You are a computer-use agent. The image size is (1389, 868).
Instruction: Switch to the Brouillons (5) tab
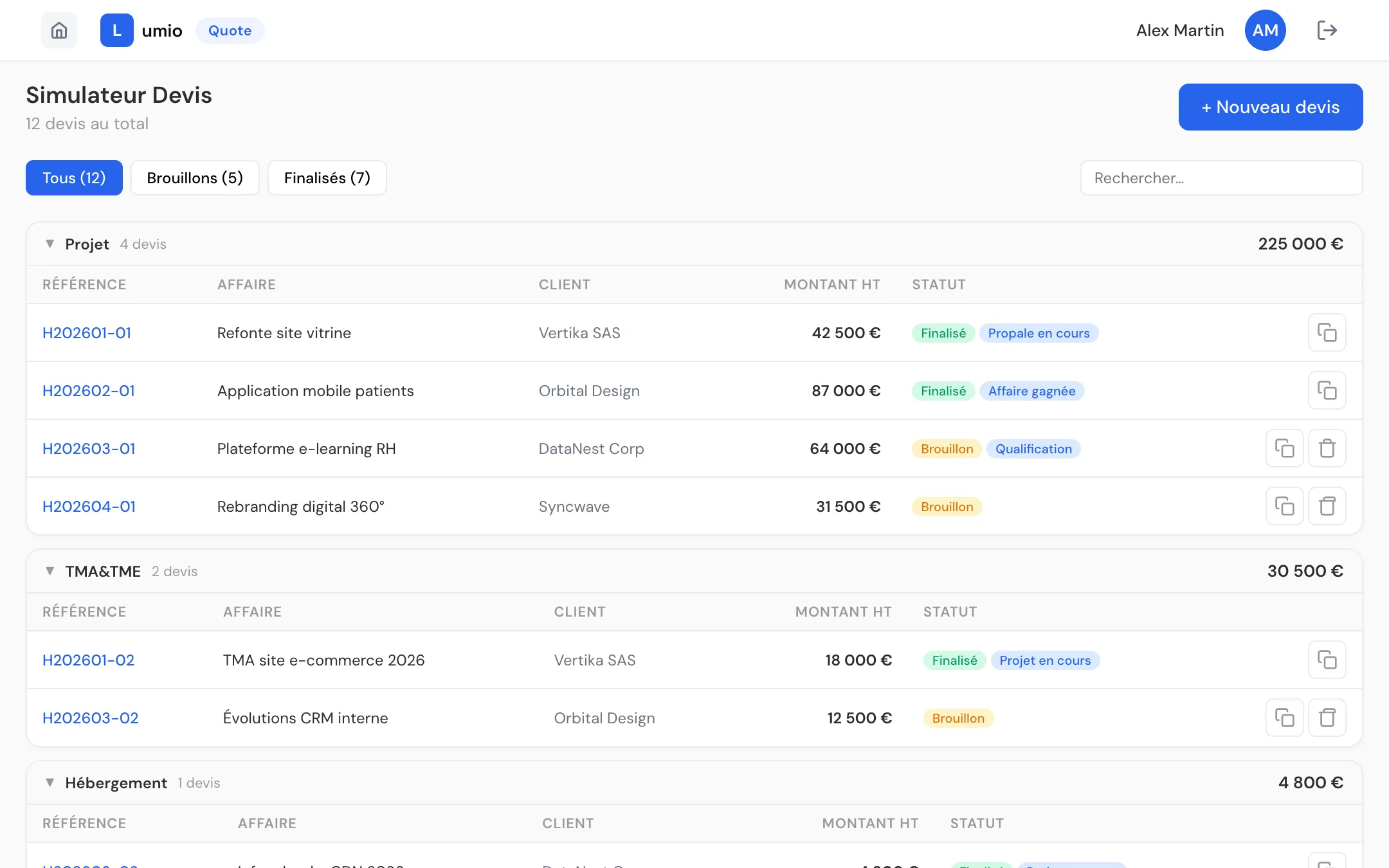click(195, 177)
